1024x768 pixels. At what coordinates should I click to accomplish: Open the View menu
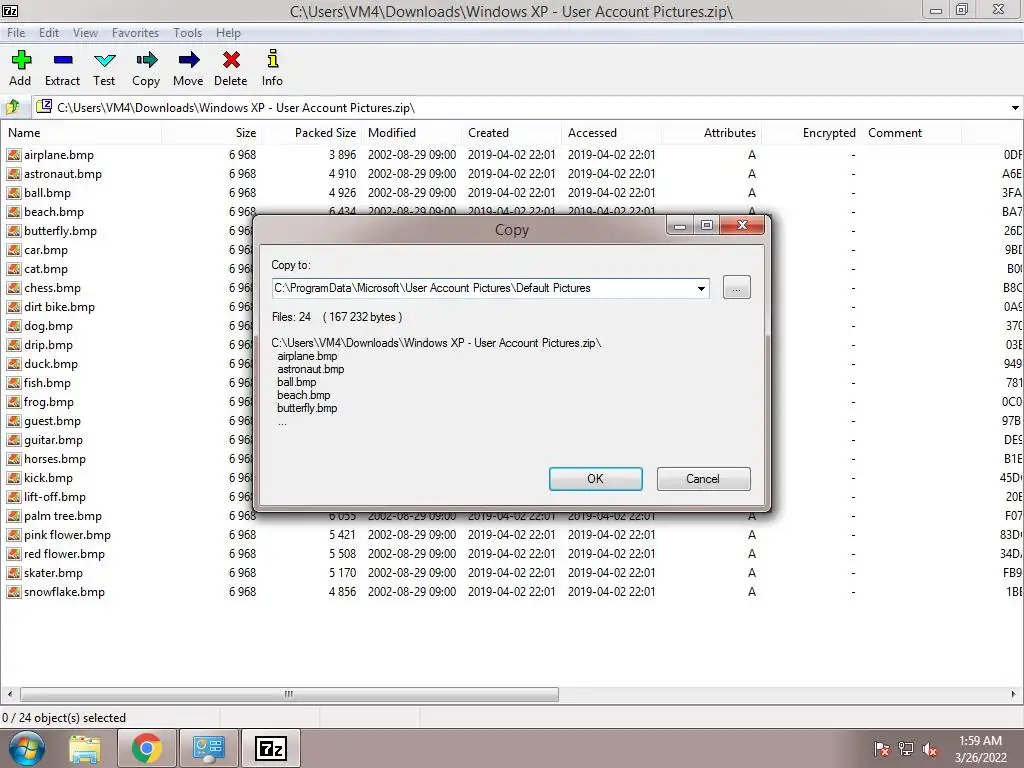86,33
